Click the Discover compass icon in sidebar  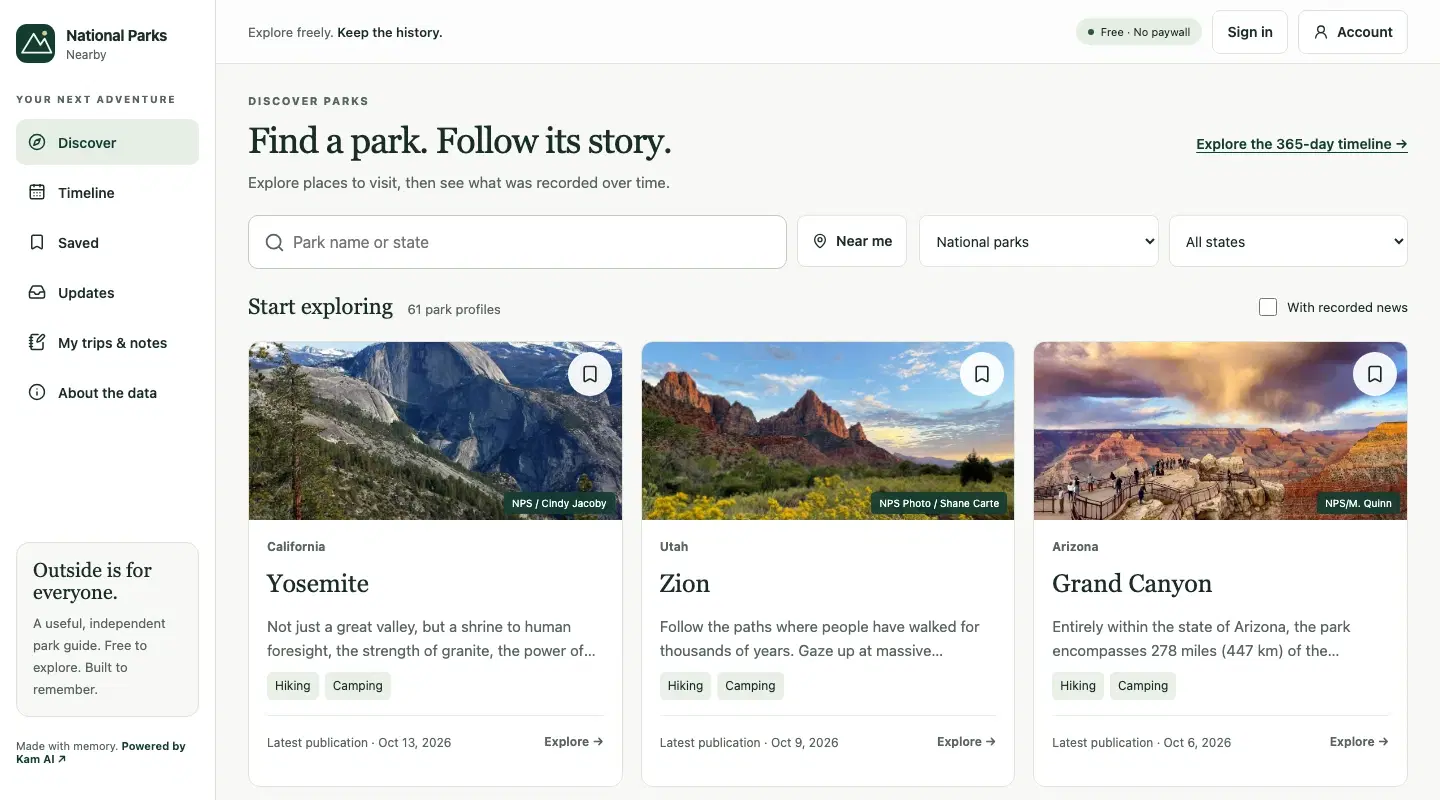click(x=37, y=143)
